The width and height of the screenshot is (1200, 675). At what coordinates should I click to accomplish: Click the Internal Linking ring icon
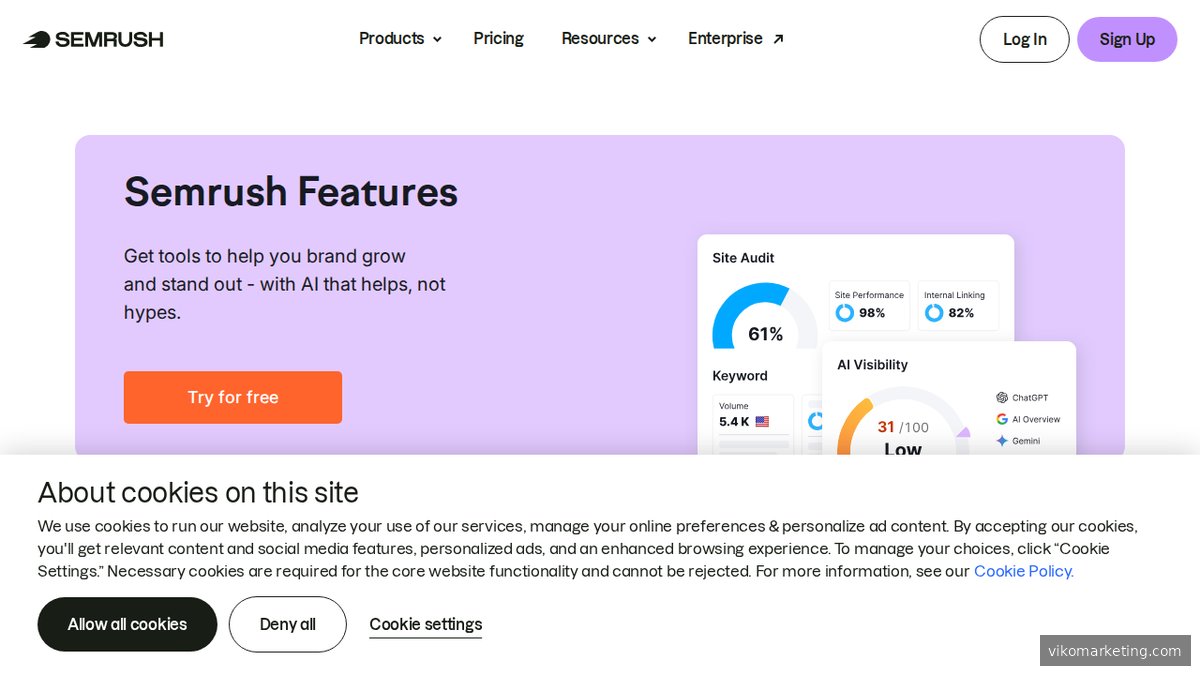click(932, 311)
